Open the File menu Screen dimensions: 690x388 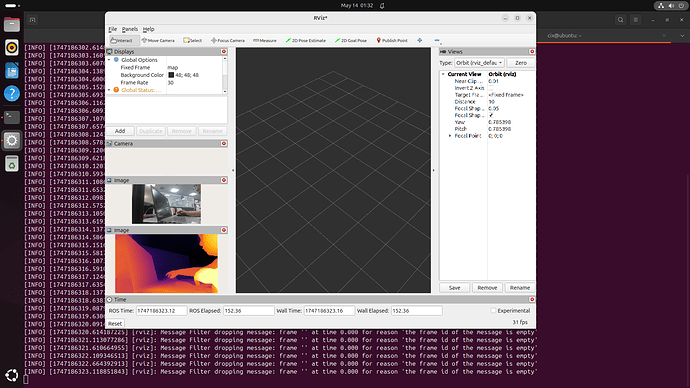click(x=113, y=29)
